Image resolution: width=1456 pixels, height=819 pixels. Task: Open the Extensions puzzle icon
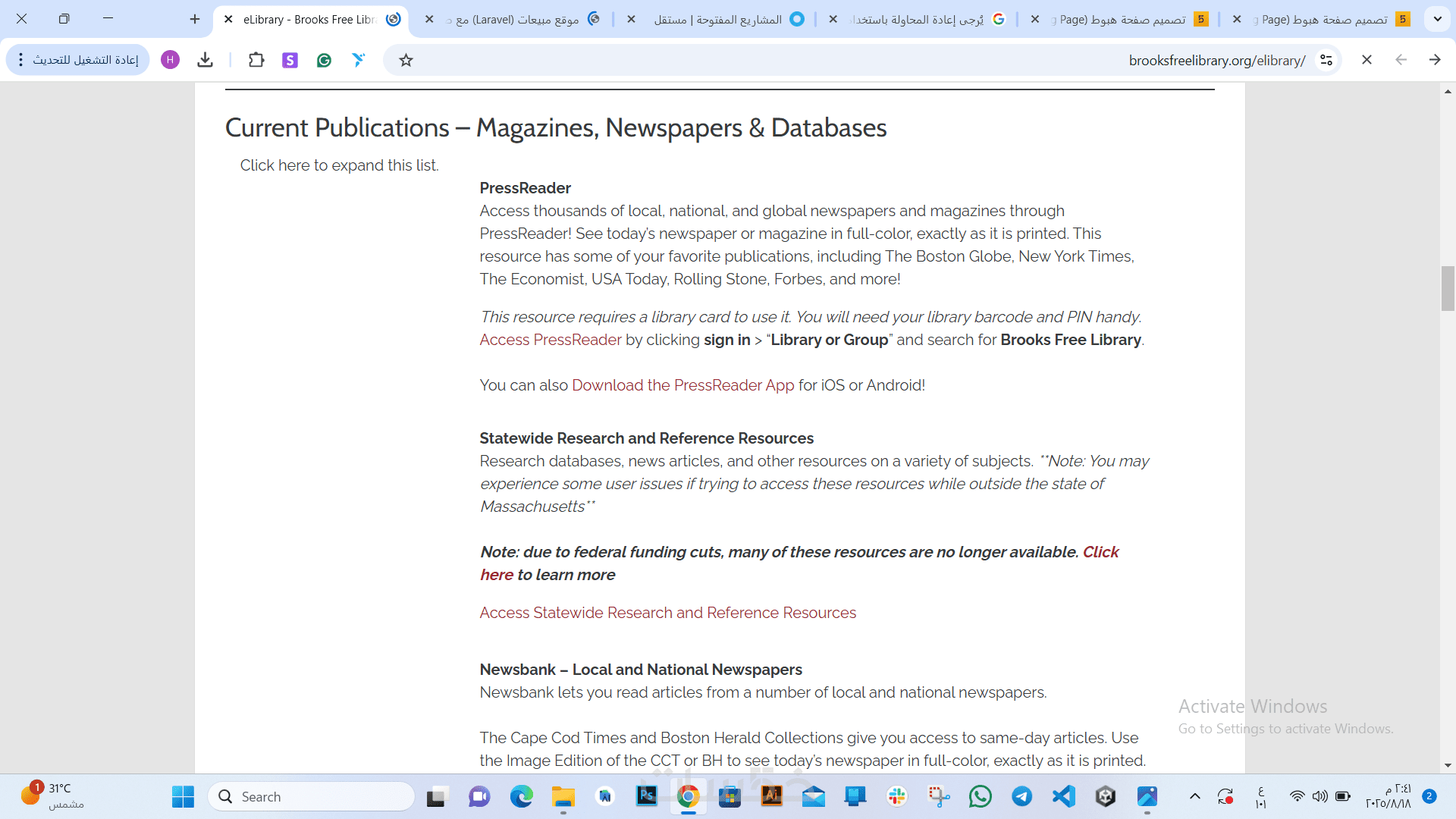(x=256, y=60)
